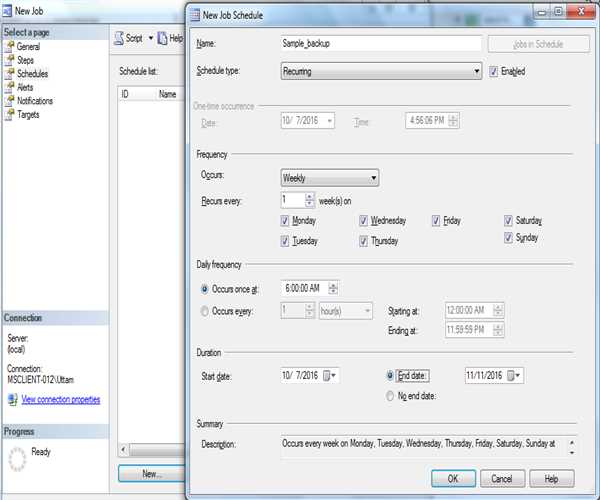600x500 pixels.
Task: Click the Help icon in toolbar
Action: [x=162, y=38]
